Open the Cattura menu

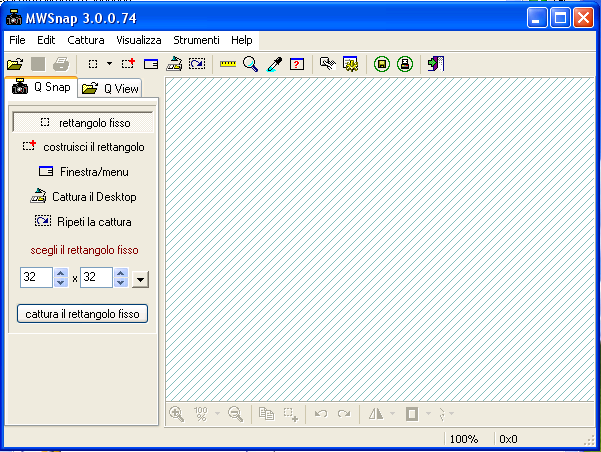(85, 40)
